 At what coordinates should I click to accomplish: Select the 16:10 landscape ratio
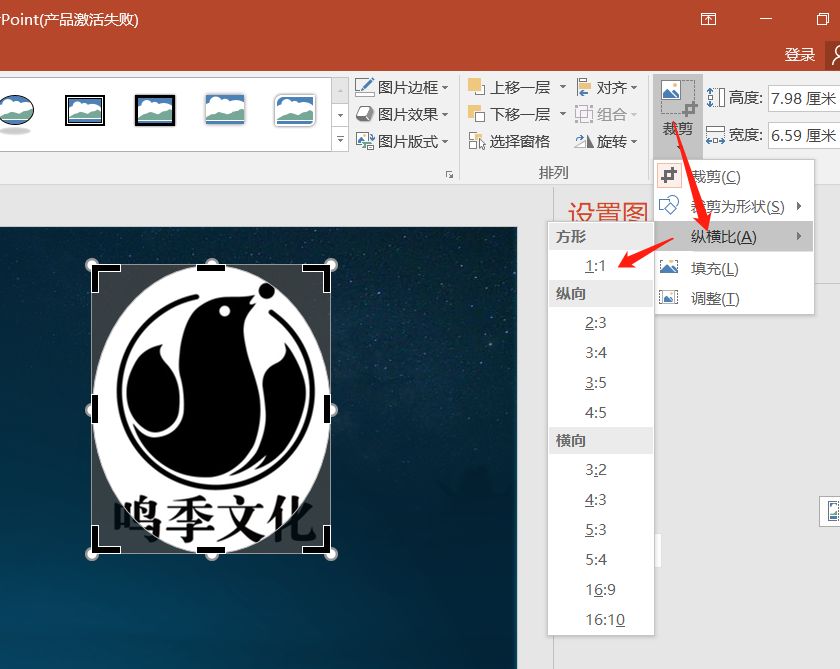[601, 619]
